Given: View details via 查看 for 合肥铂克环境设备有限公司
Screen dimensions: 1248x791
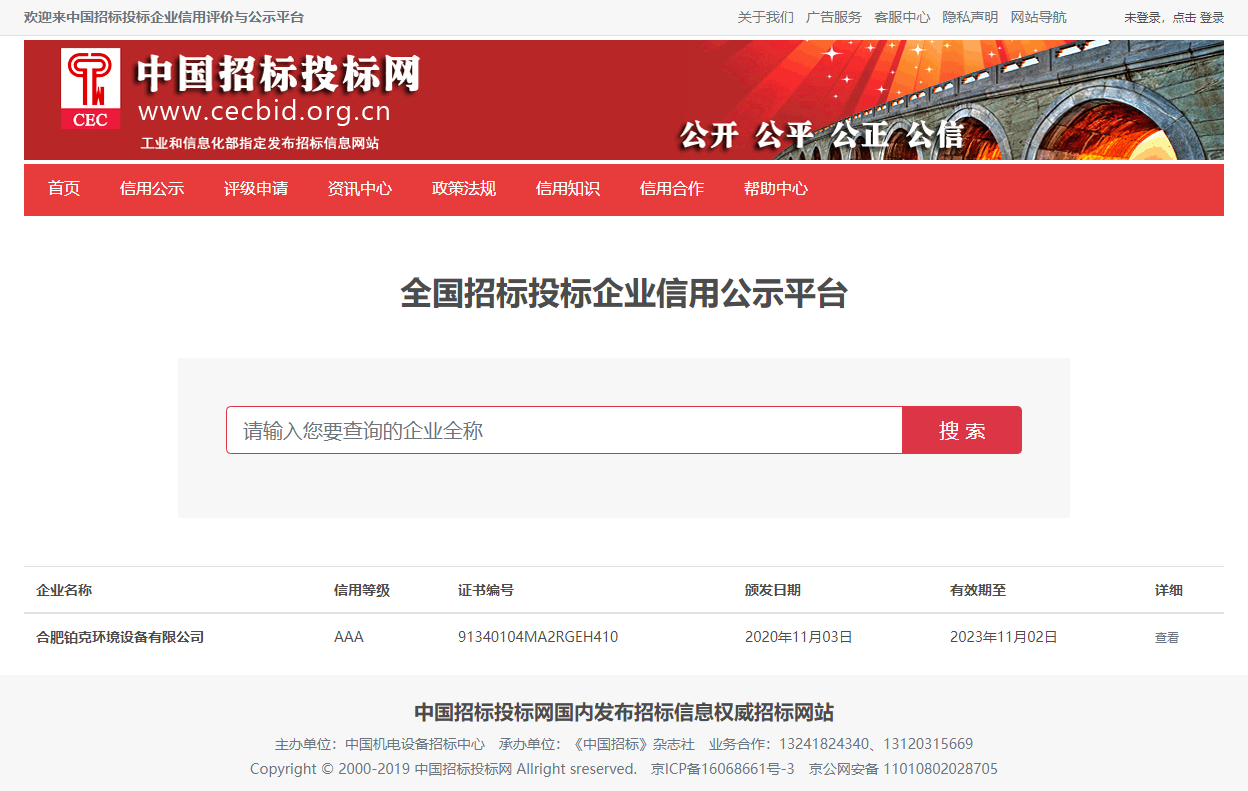Looking at the screenshot, I should pyautogui.click(x=1166, y=636).
